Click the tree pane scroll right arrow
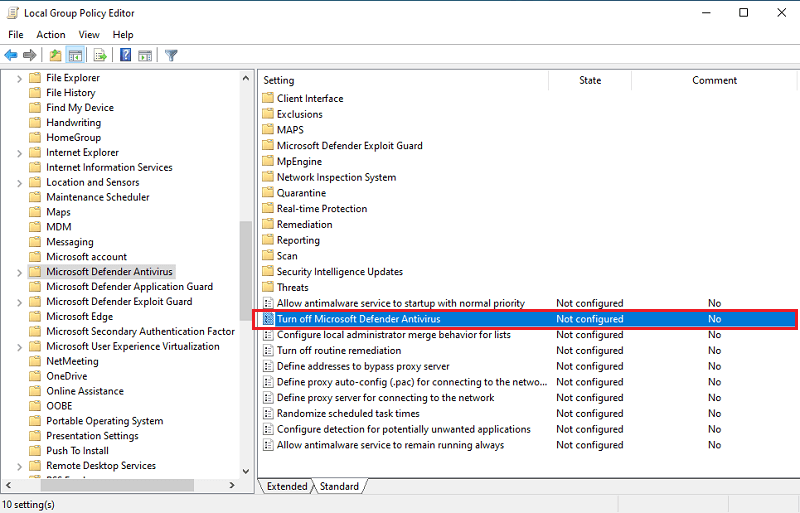The height and width of the screenshot is (513, 800). [232, 485]
